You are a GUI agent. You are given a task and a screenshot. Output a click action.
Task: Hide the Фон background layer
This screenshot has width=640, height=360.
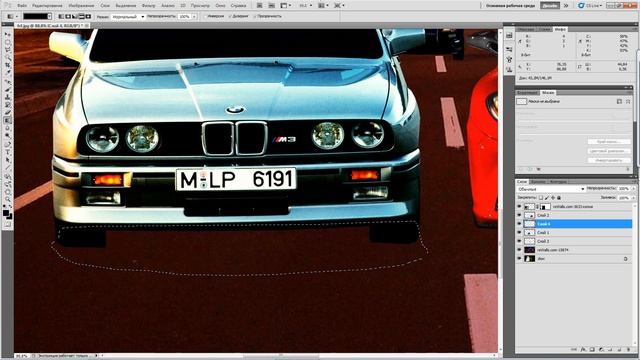click(x=519, y=258)
